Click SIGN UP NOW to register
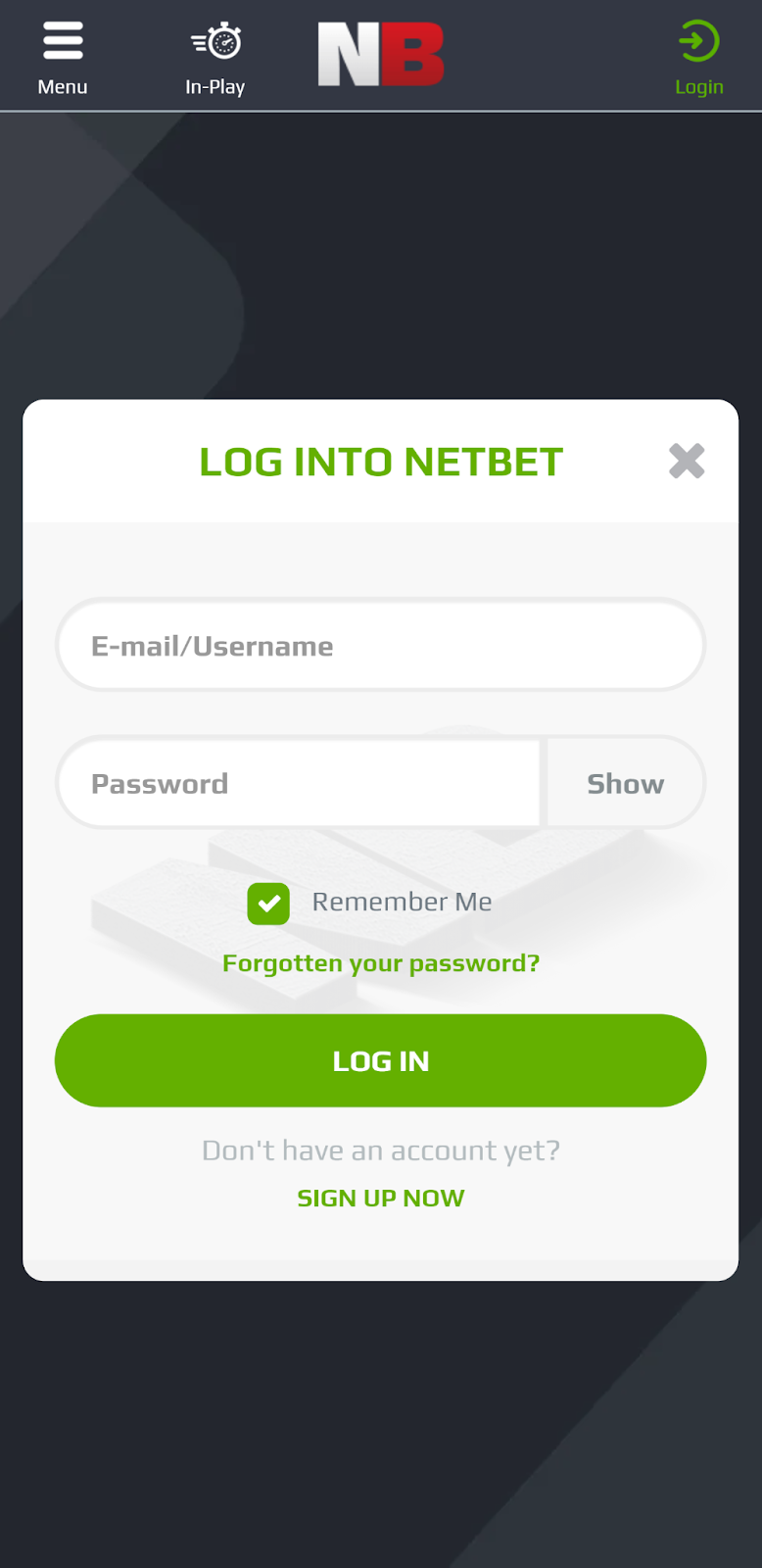This screenshot has width=762, height=1568. pos(381,1198)
